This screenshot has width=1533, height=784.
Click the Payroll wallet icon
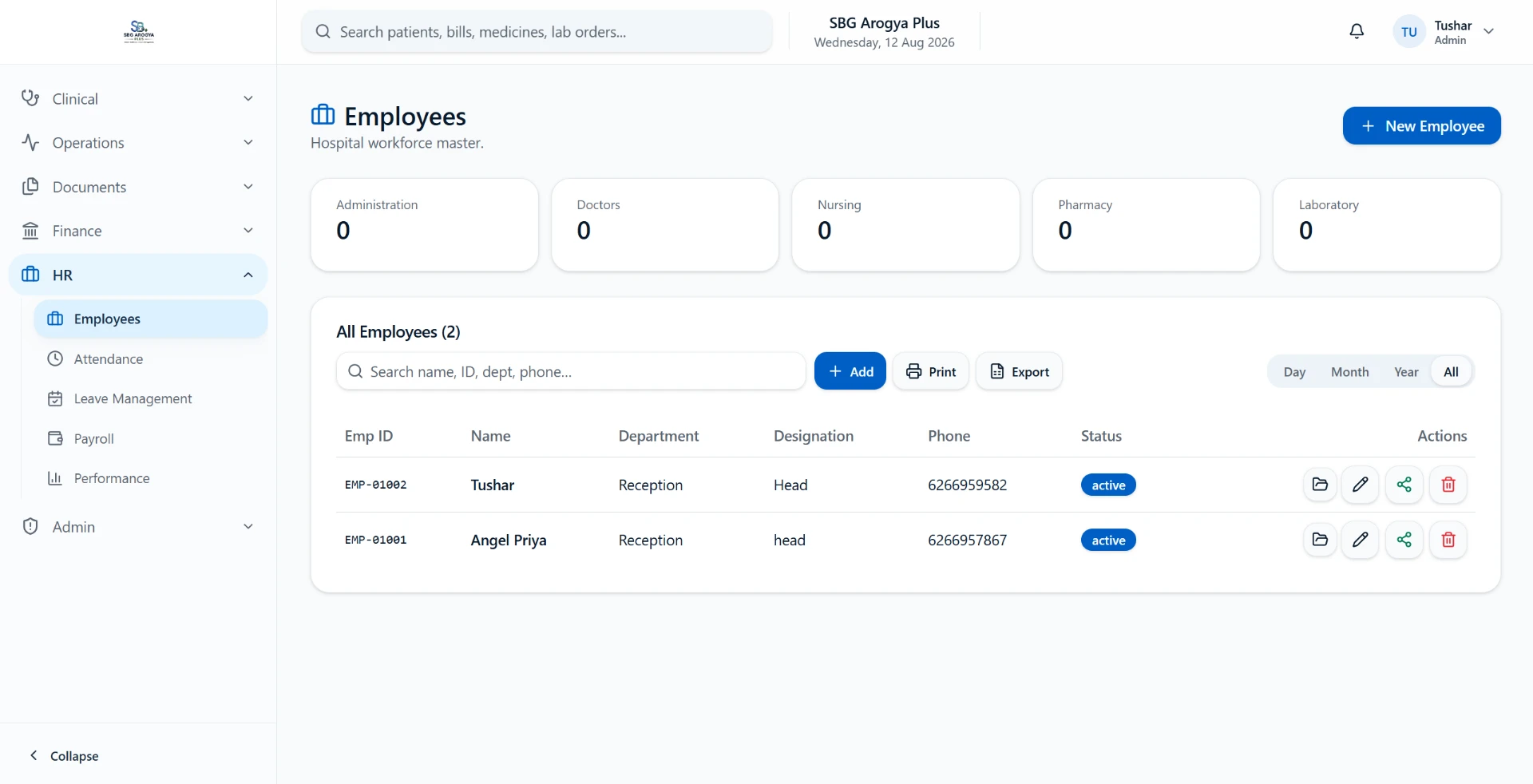55,438
